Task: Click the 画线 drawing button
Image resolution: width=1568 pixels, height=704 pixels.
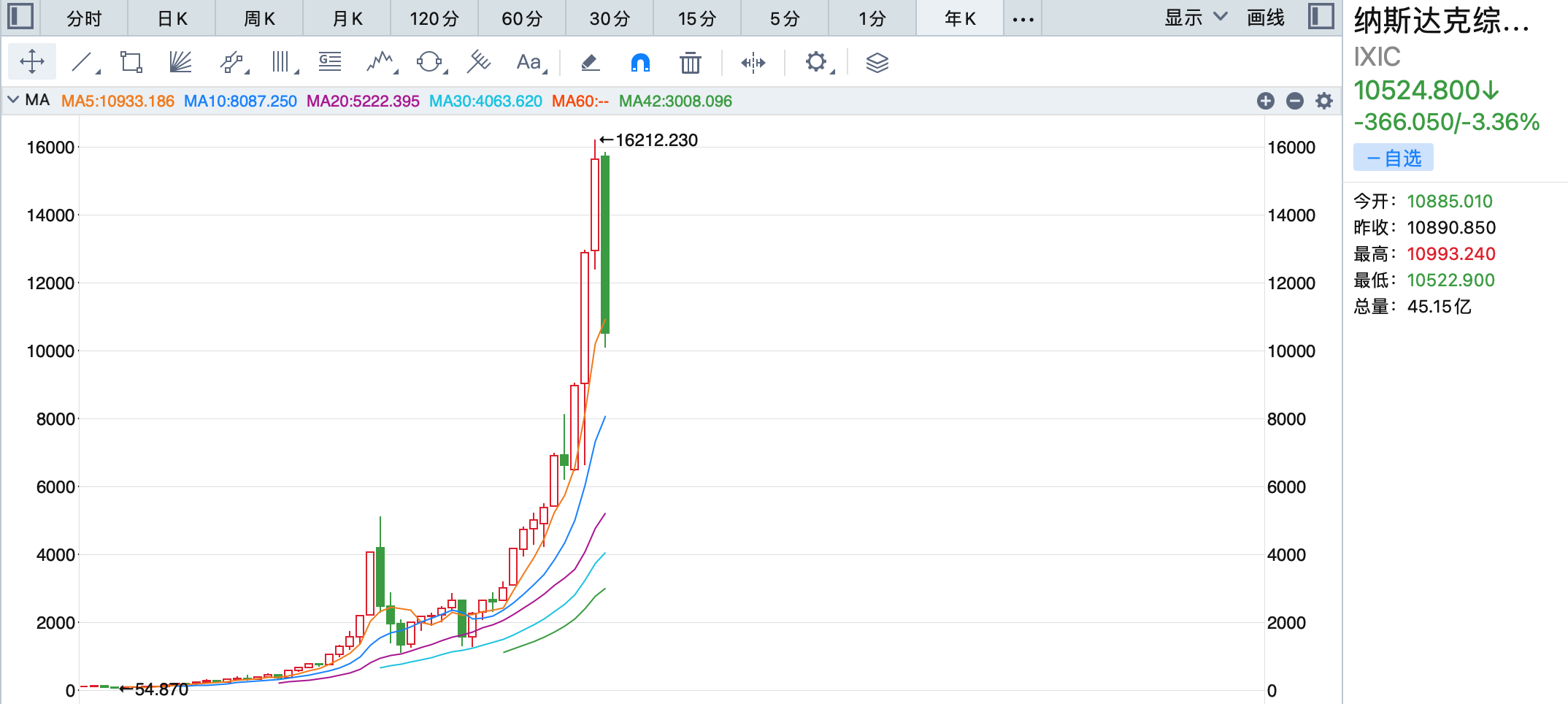Action: [x=1265, y=18]
